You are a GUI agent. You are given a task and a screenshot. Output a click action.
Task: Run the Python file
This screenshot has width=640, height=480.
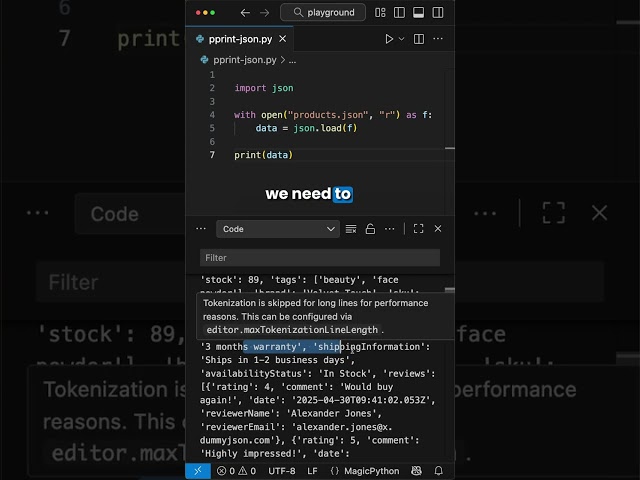[x=389, y=39]
